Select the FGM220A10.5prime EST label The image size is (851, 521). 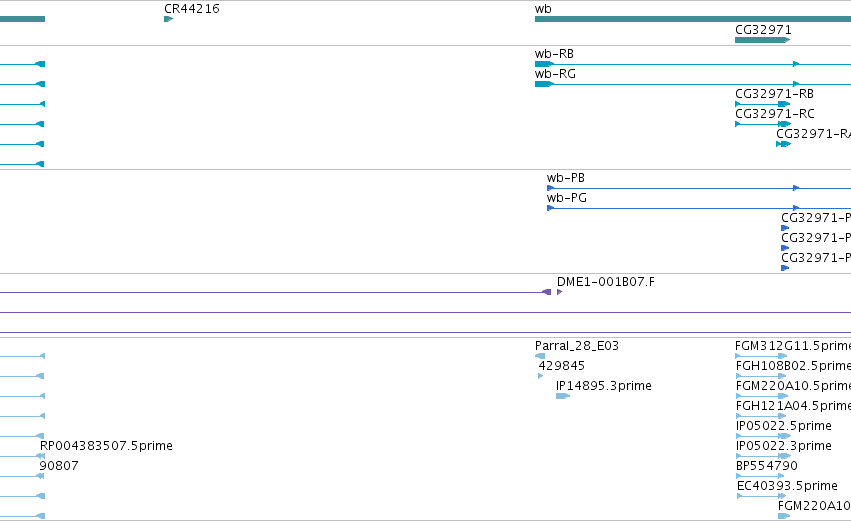(793, 386)
